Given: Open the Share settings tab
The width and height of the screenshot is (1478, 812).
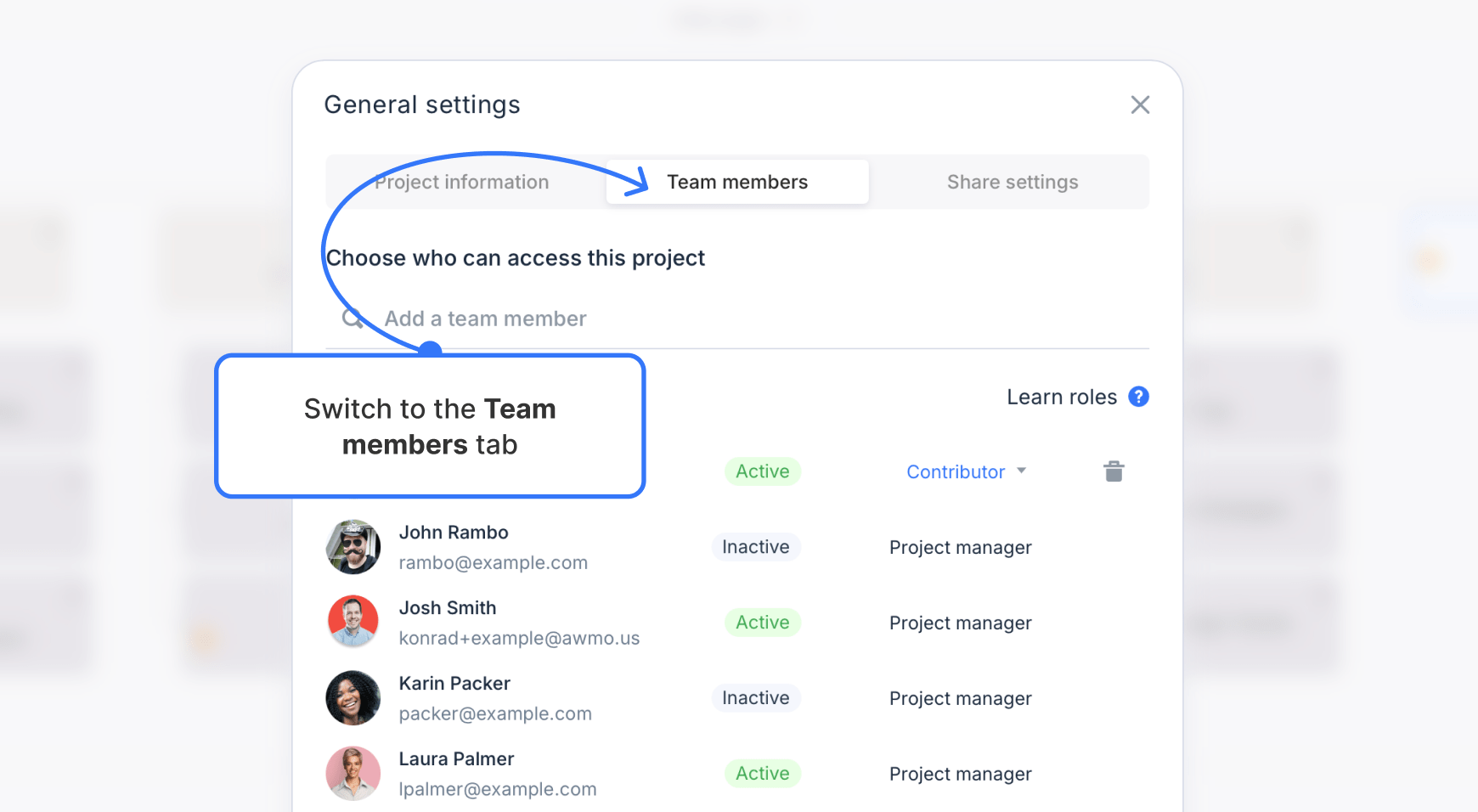Looking at the screenshot, I should click(1012, 181).
